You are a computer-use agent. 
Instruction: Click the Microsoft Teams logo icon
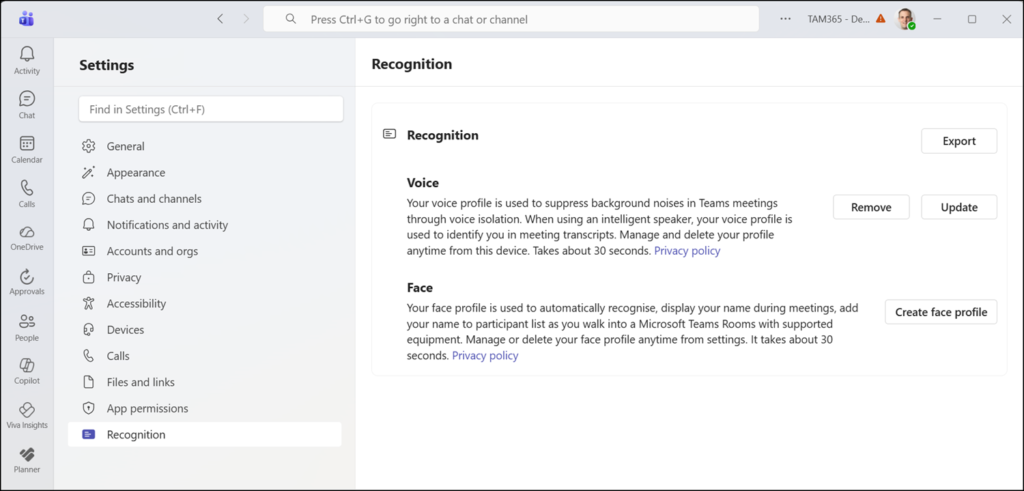point(27,19)
